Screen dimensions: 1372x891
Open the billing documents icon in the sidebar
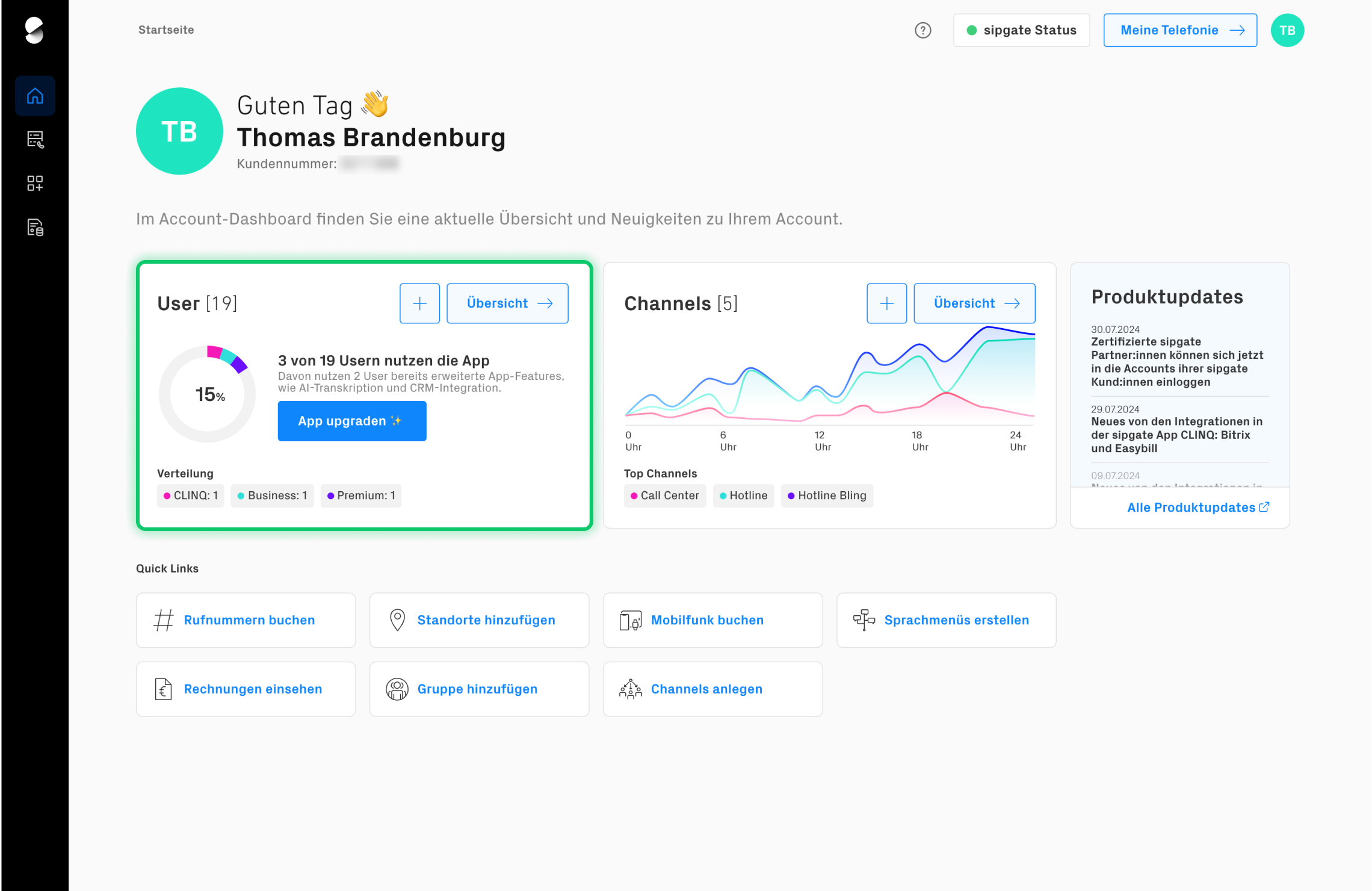coord(34,228)
